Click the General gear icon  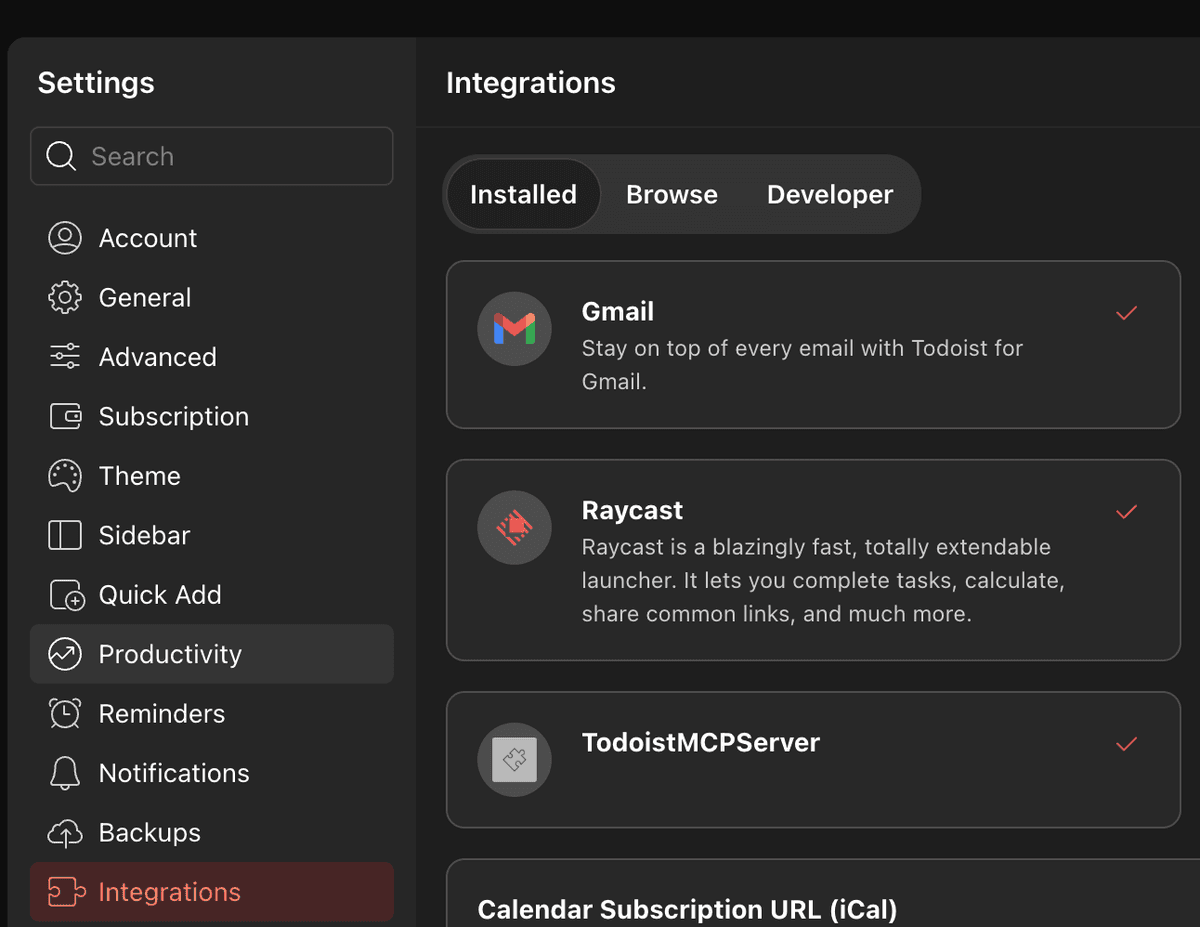pyautogui.click(x=65, y=297)
